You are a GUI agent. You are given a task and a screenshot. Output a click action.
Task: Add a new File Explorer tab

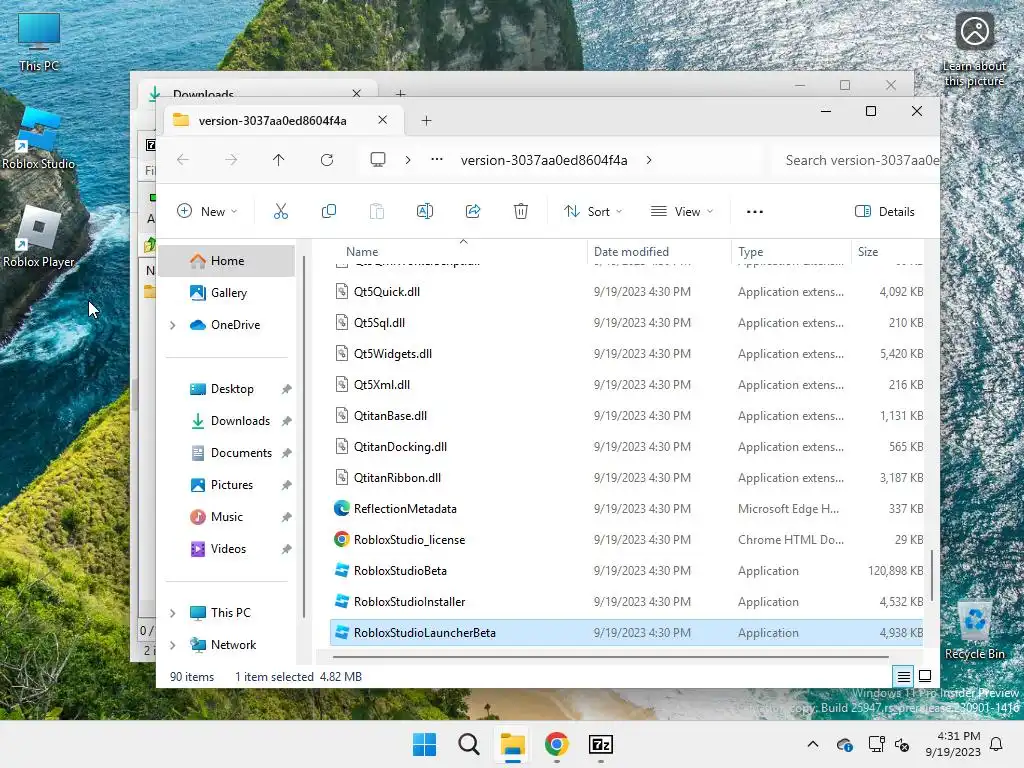[426, 120]
